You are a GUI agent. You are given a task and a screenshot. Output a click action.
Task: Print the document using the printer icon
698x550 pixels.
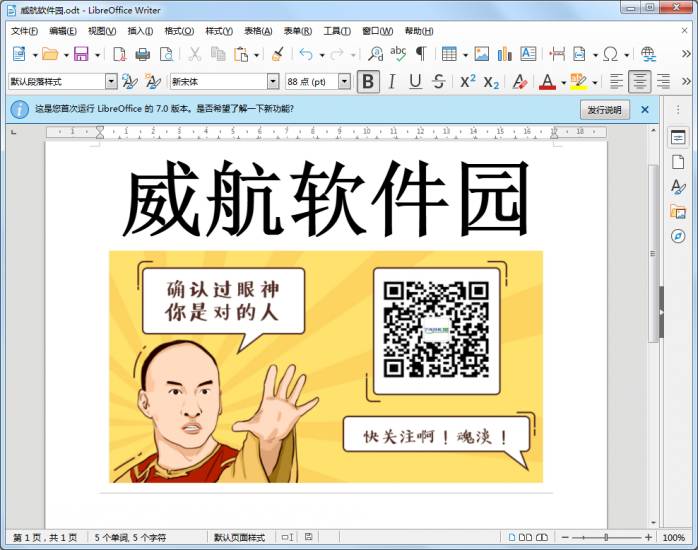click(142, 54)
